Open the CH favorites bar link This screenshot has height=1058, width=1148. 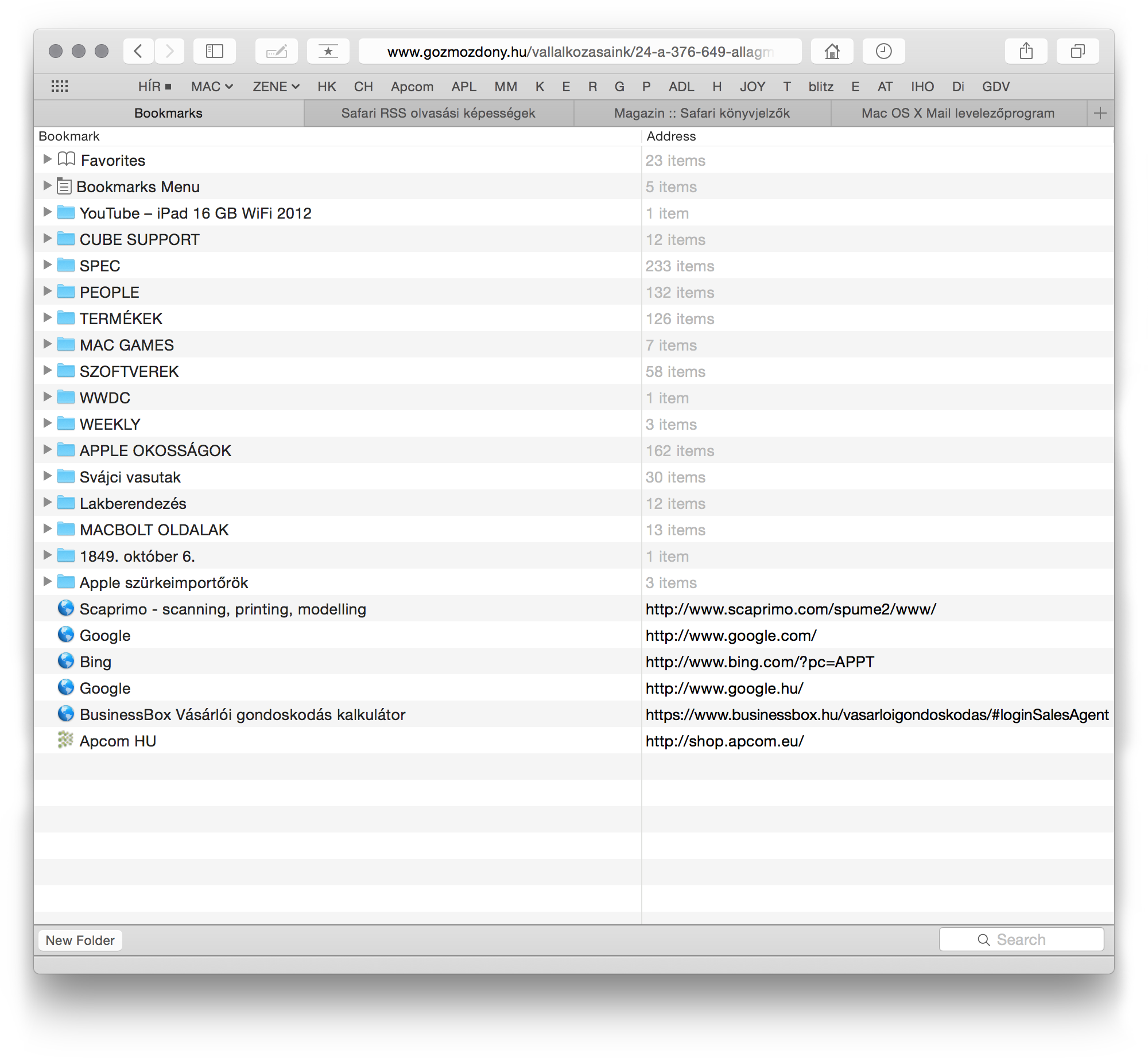click(363, 87)
